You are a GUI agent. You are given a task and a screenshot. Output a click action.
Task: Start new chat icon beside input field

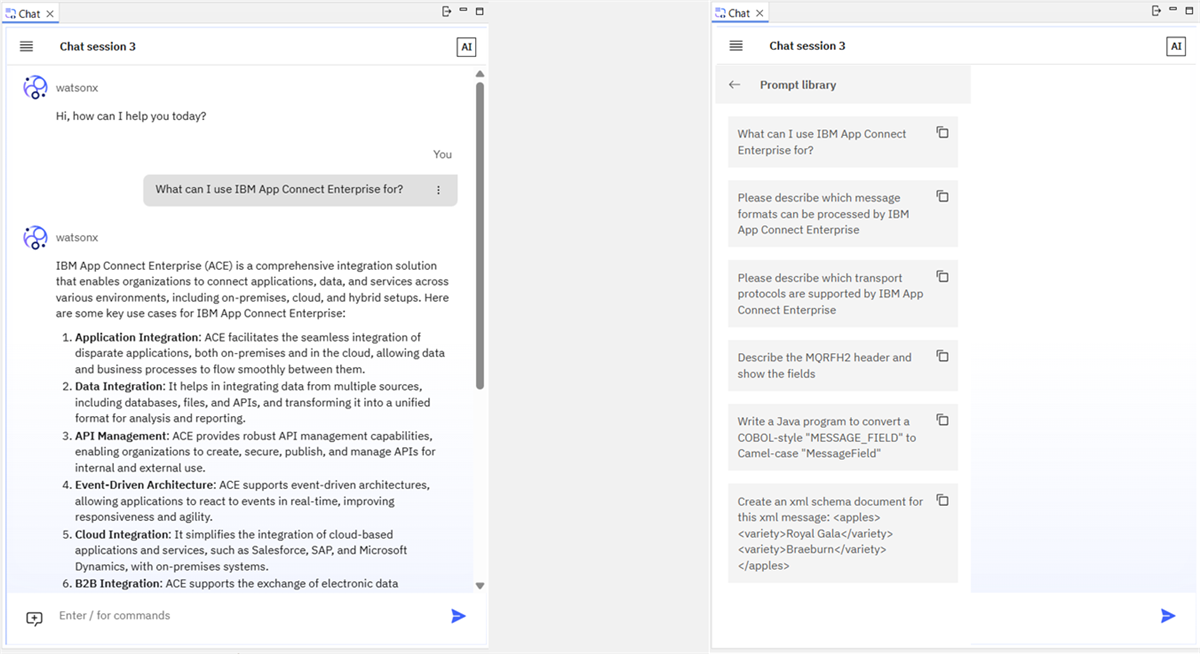click(34, 618)
